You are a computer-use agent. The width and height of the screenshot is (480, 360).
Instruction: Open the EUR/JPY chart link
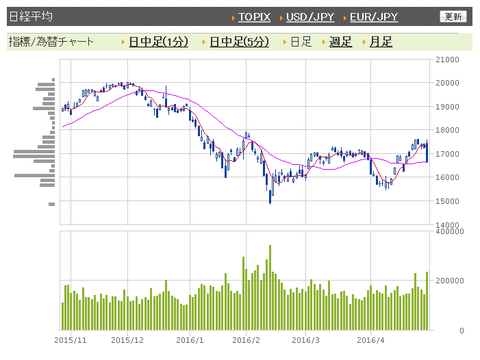(374, 17)
